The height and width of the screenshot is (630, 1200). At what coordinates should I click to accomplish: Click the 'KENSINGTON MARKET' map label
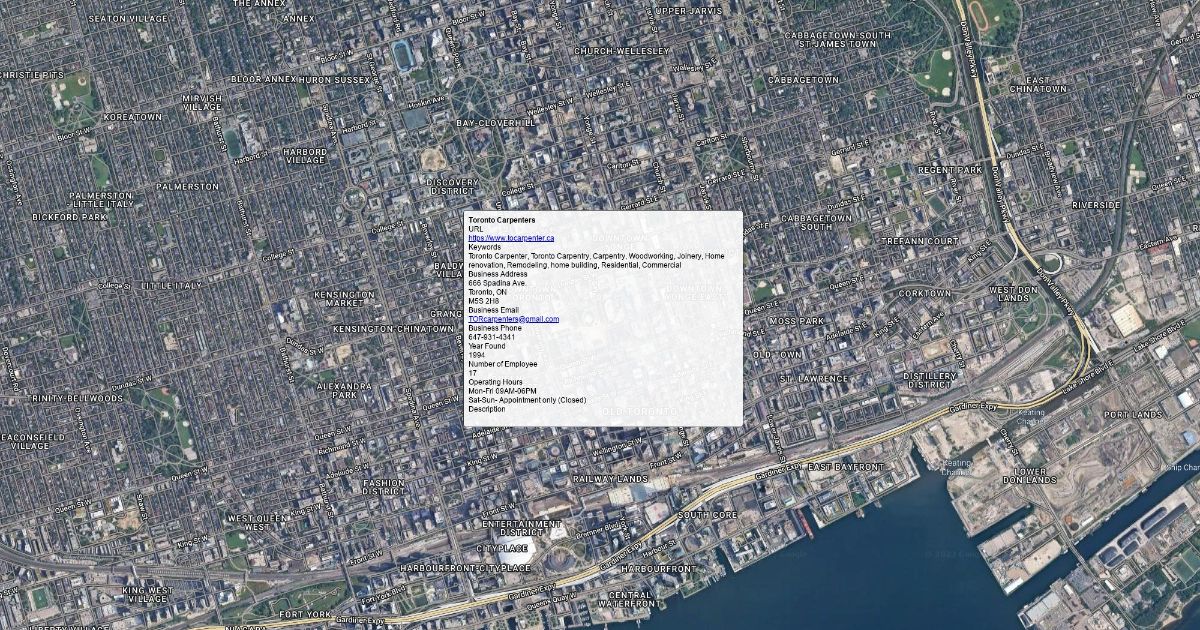point(345,299)
